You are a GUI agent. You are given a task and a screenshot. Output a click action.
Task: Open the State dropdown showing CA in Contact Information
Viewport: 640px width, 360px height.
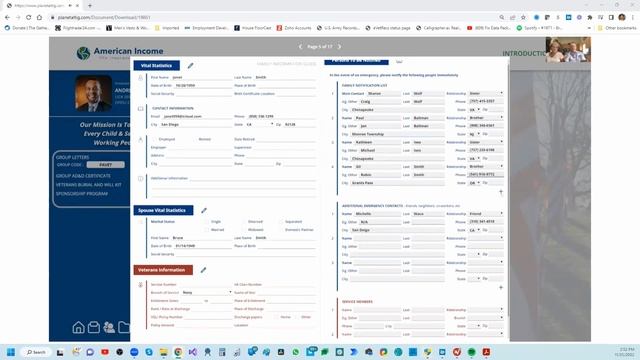[x=260, y=124]
